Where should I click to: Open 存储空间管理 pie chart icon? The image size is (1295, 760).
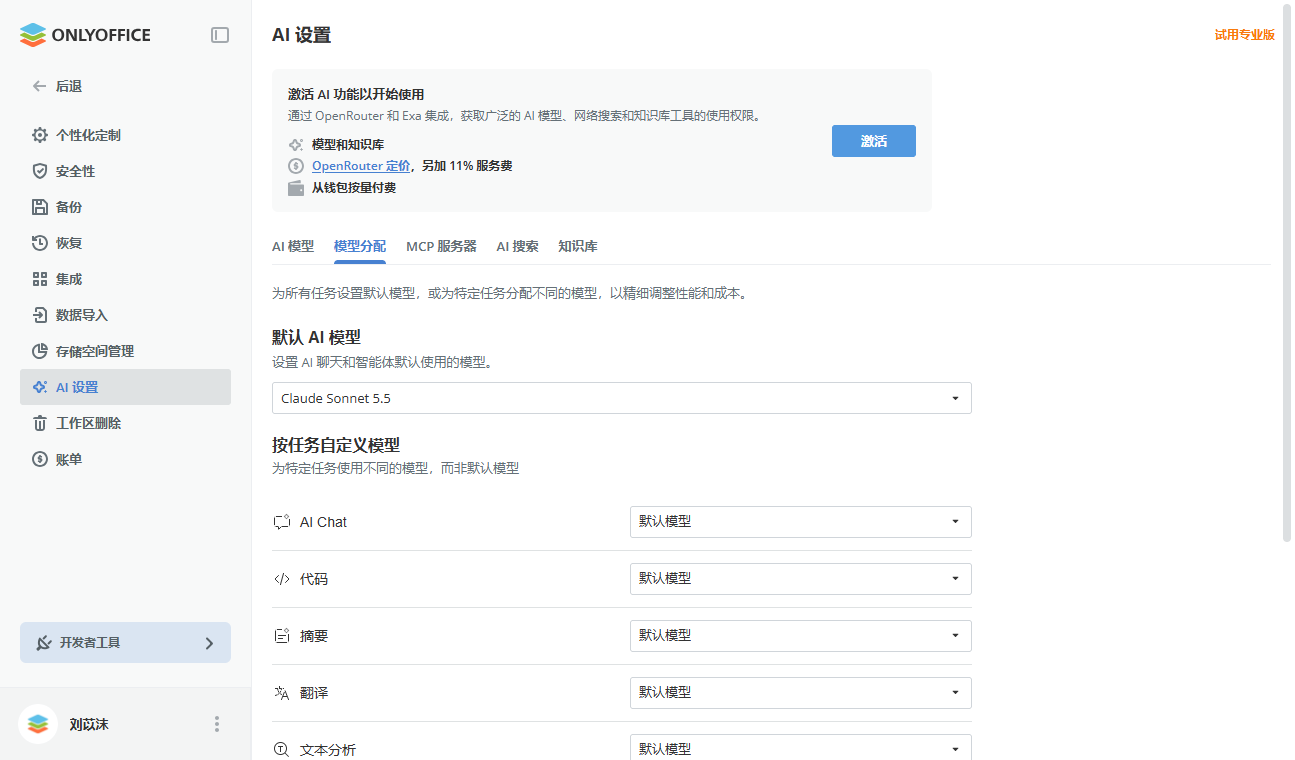coord(40,351)
